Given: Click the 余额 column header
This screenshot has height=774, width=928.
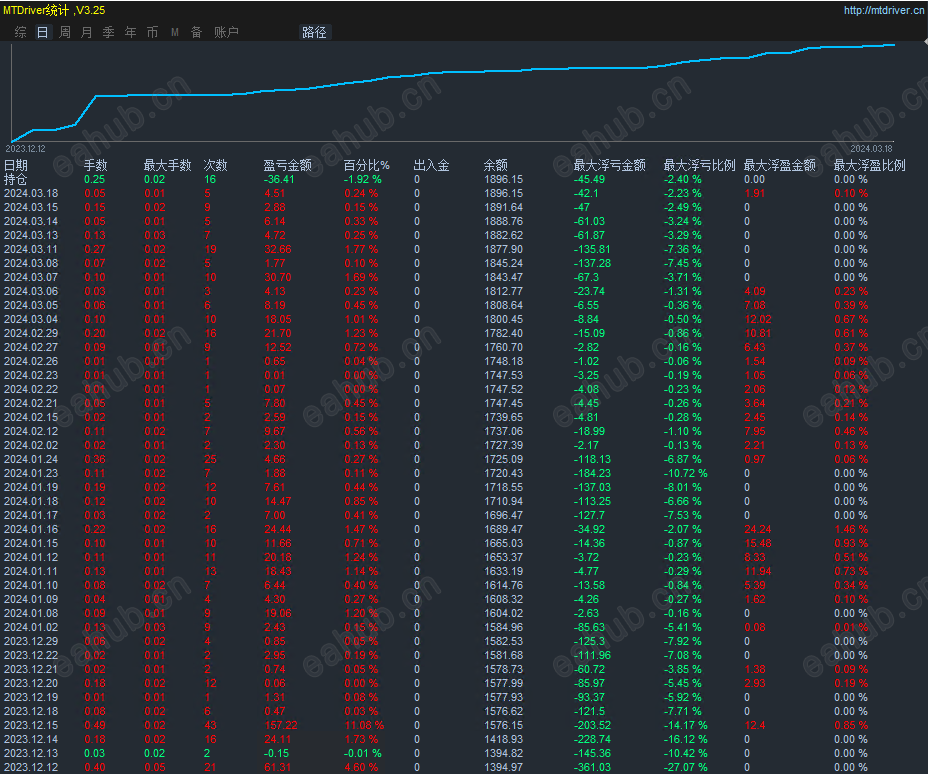Looking at the screenshot, I should point(495,165).
